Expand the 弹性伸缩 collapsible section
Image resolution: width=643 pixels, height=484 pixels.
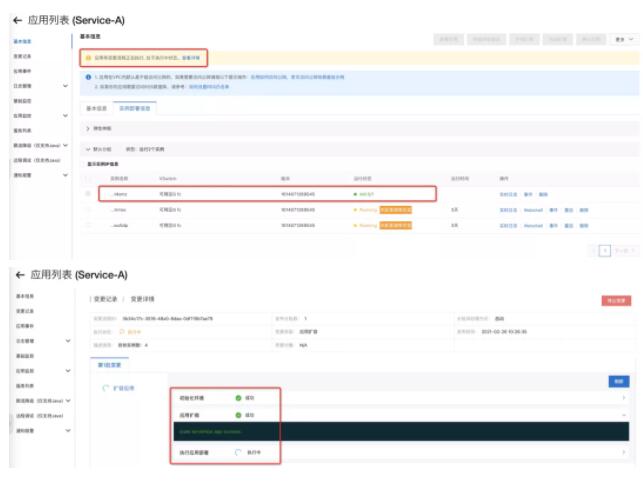click(x=90, y=129)
